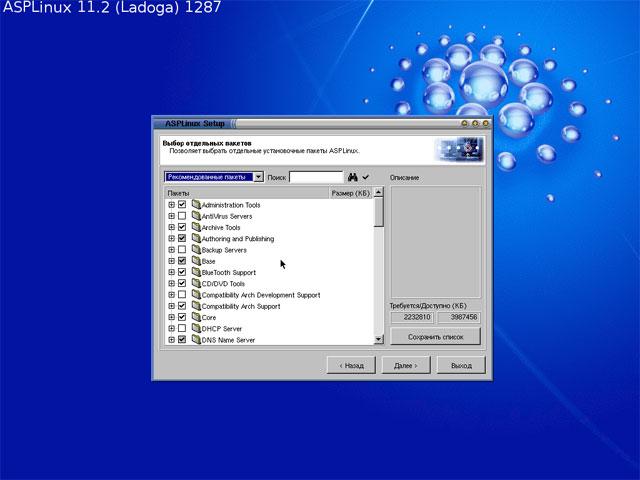Expand the Base tree node

coord(171,261)
